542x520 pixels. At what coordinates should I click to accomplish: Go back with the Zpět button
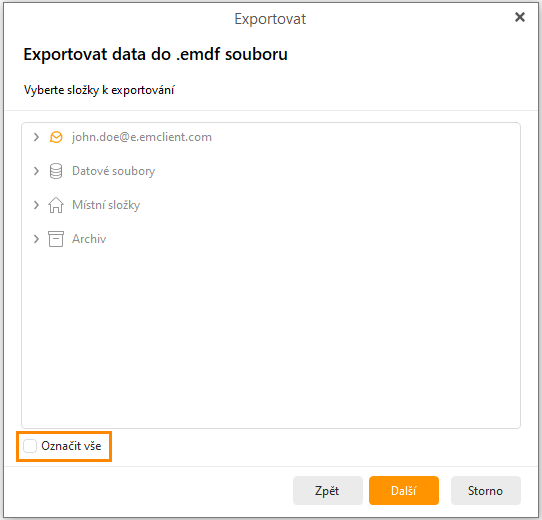point(328,490)
